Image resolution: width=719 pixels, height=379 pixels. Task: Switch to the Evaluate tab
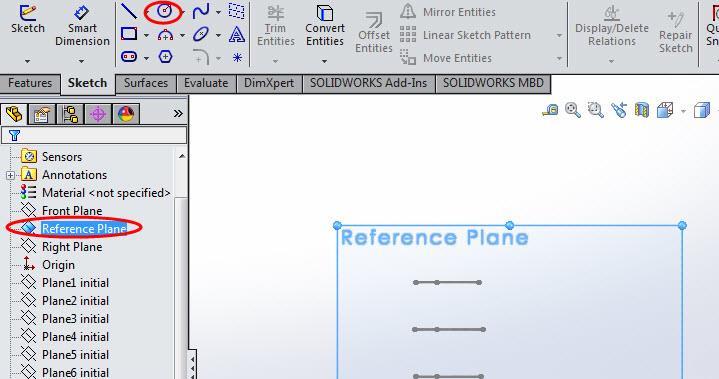point(206,83)
